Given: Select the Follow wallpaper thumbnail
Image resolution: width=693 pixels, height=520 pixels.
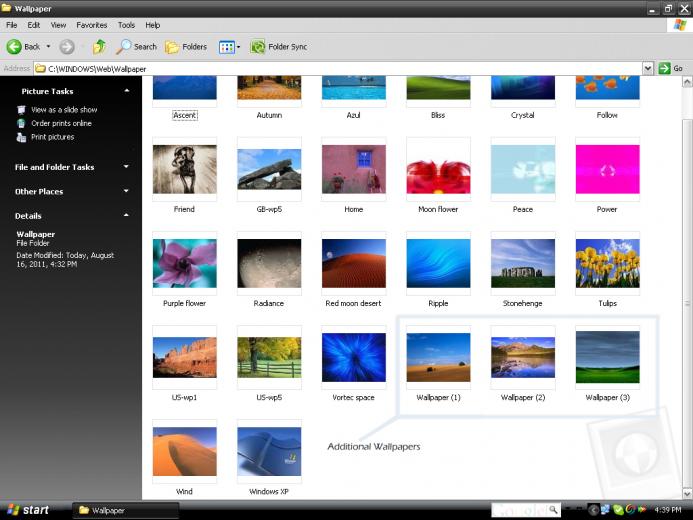Looking at the screenshot, I should pos(607,88).
